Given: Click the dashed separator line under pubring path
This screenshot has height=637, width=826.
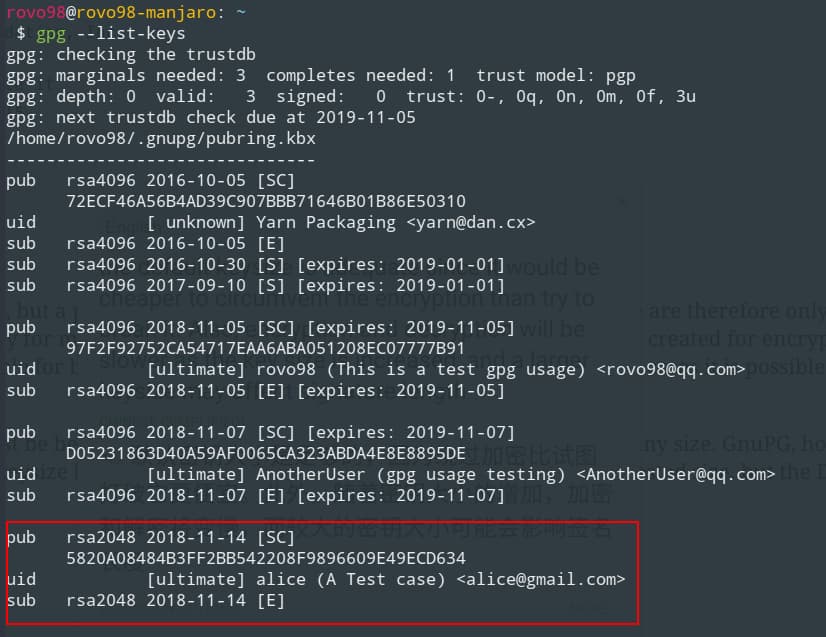Looking at the screenshot, I should (160, 159).
